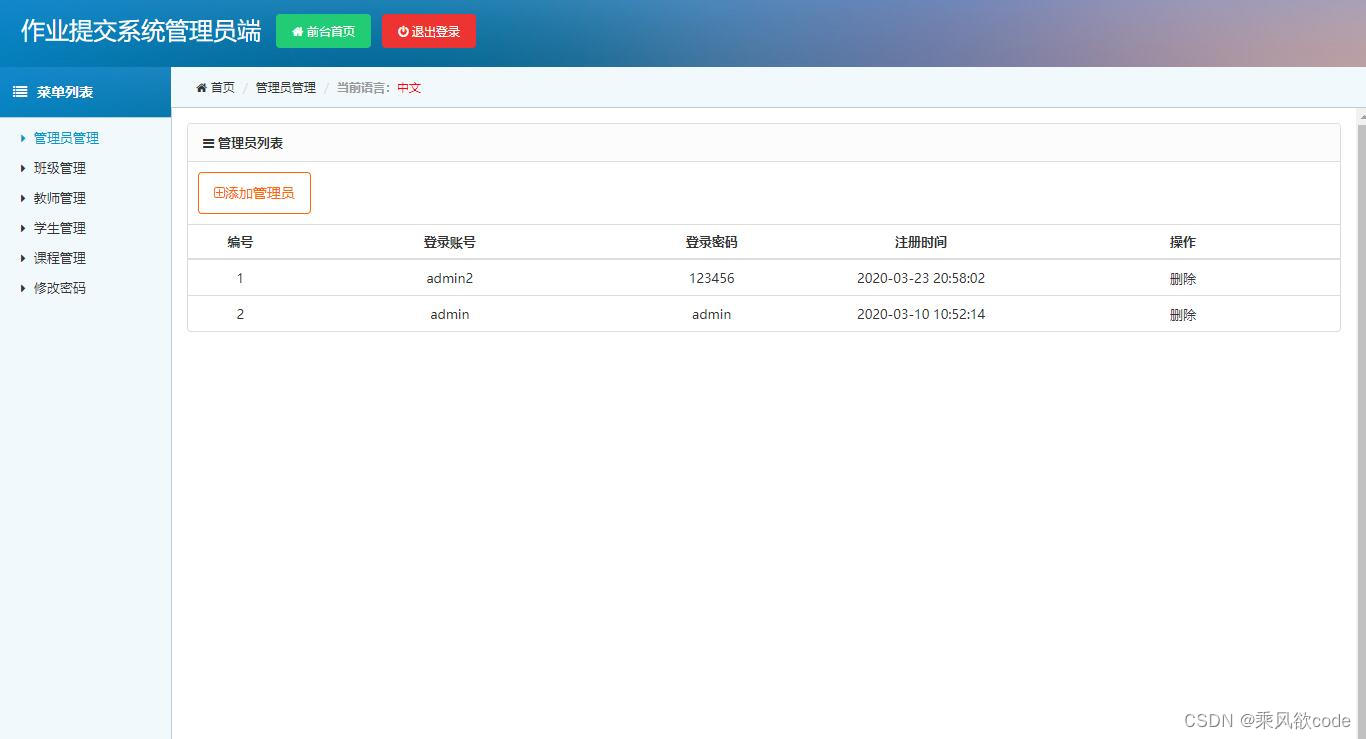
Task: Click the menu list icon in sidebar header
Action: [20, 92]
